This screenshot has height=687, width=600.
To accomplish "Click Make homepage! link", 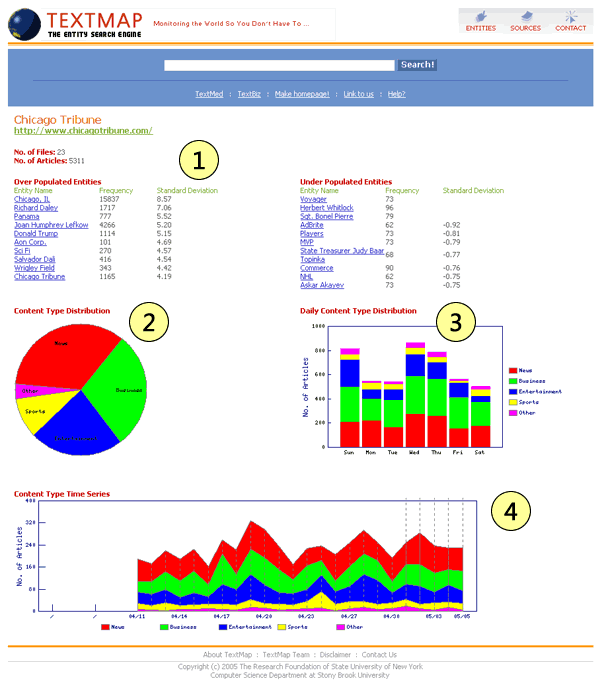I will click(302, 94).
